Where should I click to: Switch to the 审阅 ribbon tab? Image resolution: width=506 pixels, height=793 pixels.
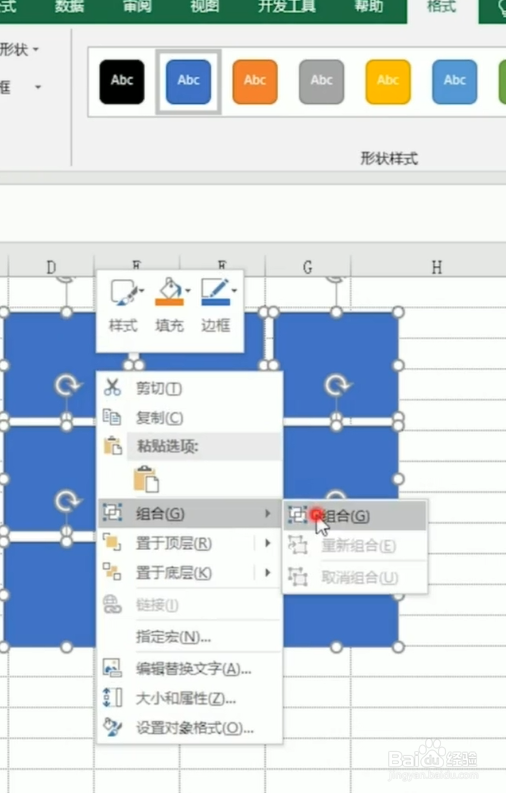[137, 7]
